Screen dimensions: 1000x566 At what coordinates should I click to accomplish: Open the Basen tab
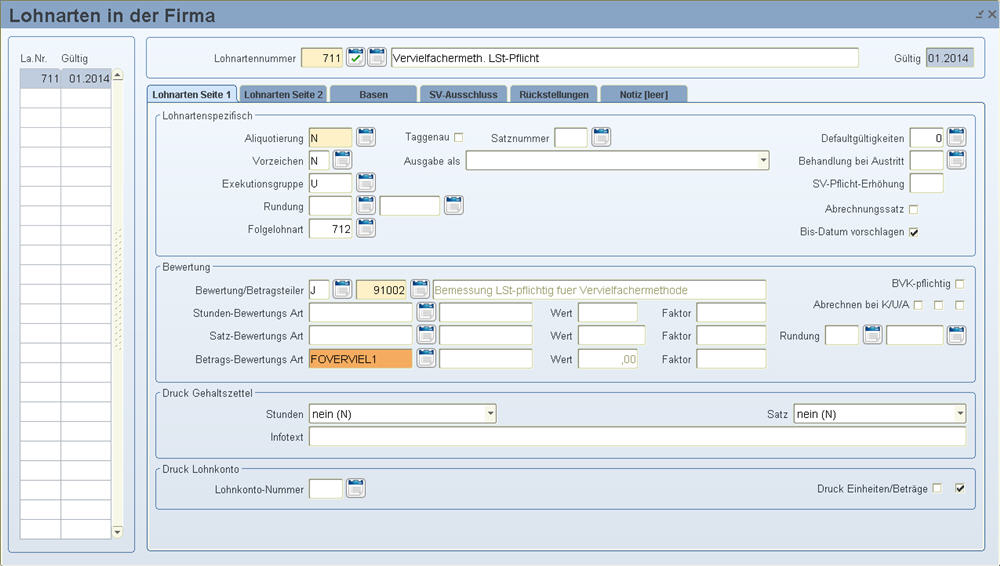[x=374, y=94]
